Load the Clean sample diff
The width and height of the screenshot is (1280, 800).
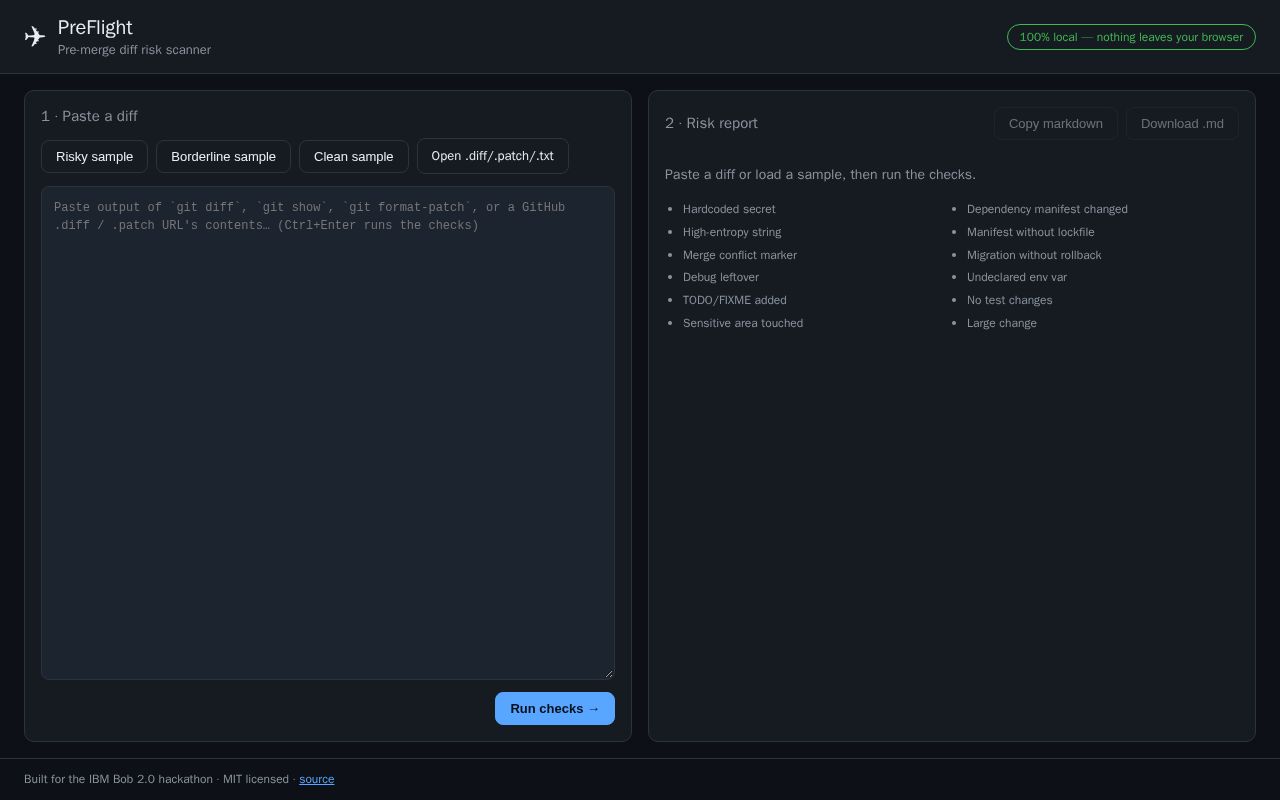pos(353,156)
